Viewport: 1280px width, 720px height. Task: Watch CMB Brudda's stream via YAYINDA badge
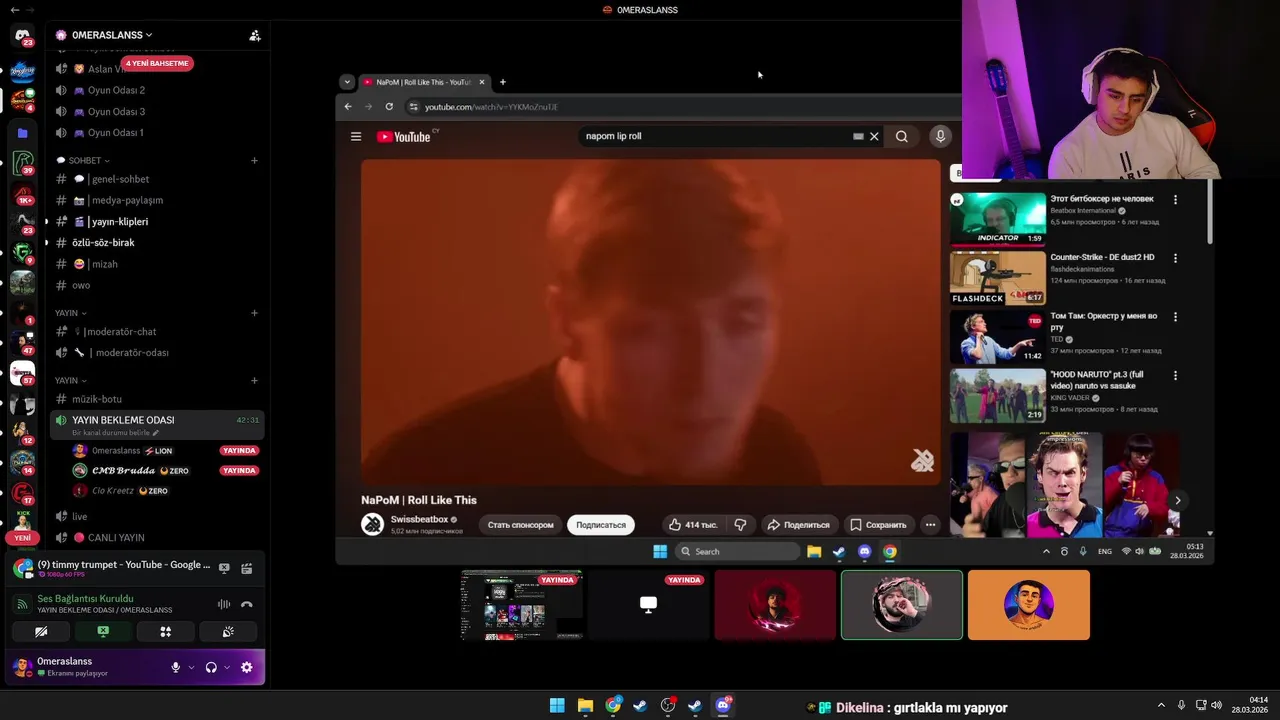(x=239, y=470)
